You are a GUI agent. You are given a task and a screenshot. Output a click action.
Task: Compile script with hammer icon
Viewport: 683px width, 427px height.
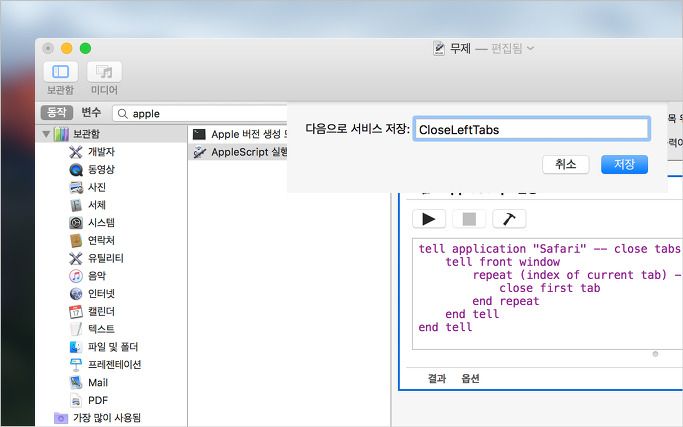(509, 219)
